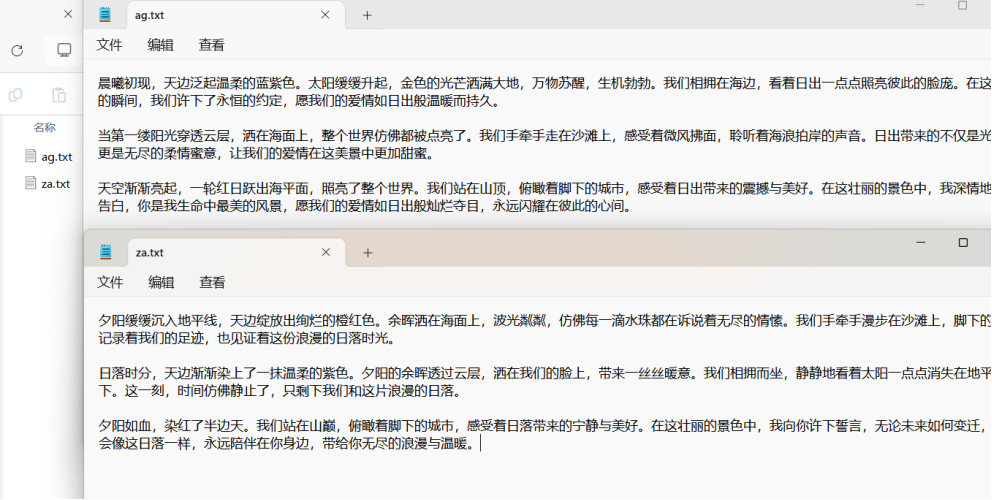
Task: Select ag.txt file in Explorer list
Action: point(49,156)
